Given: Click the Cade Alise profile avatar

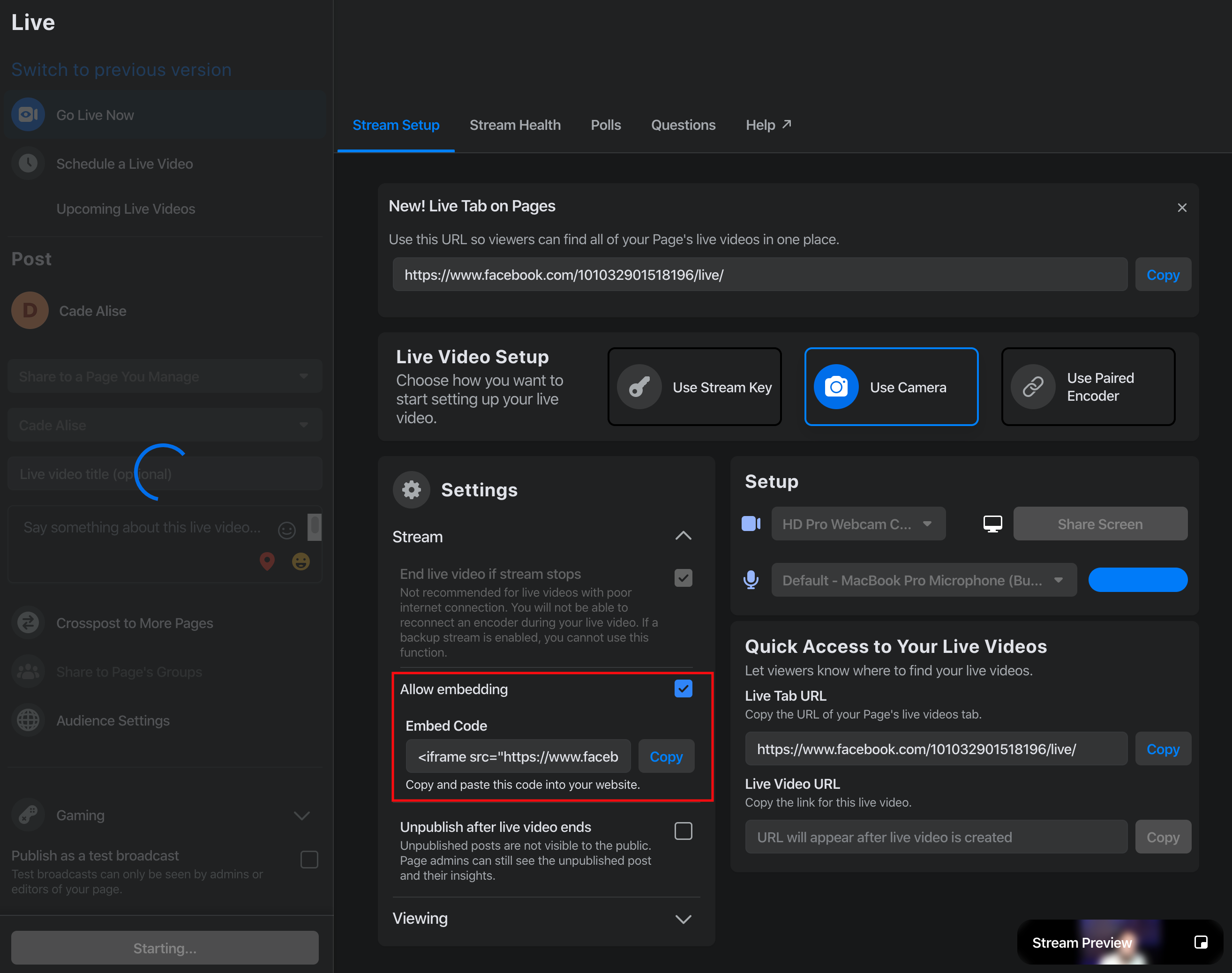Looking at the screenshot, I should [30, 310].
